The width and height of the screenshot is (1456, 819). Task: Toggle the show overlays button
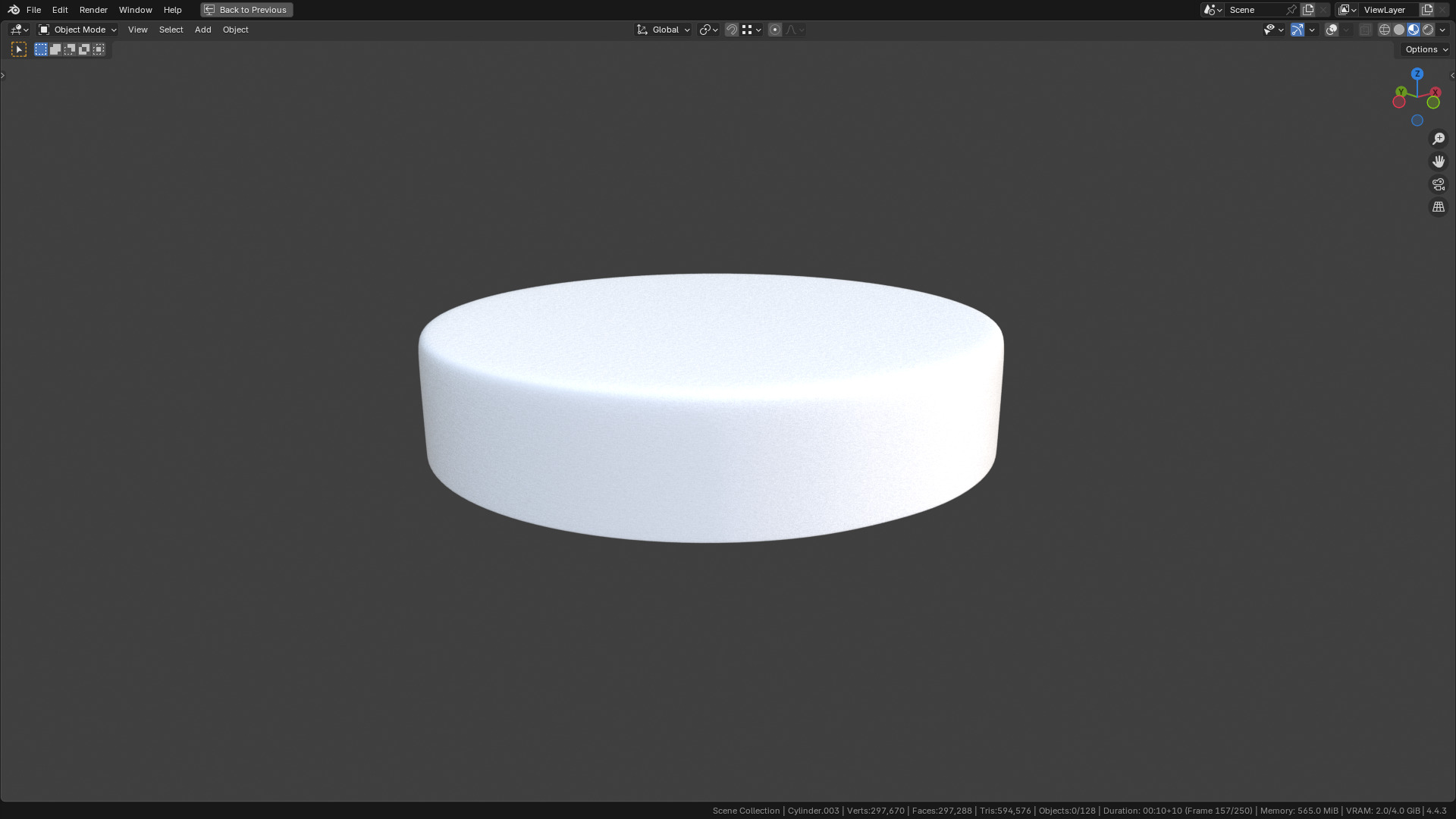[1332, 30]
